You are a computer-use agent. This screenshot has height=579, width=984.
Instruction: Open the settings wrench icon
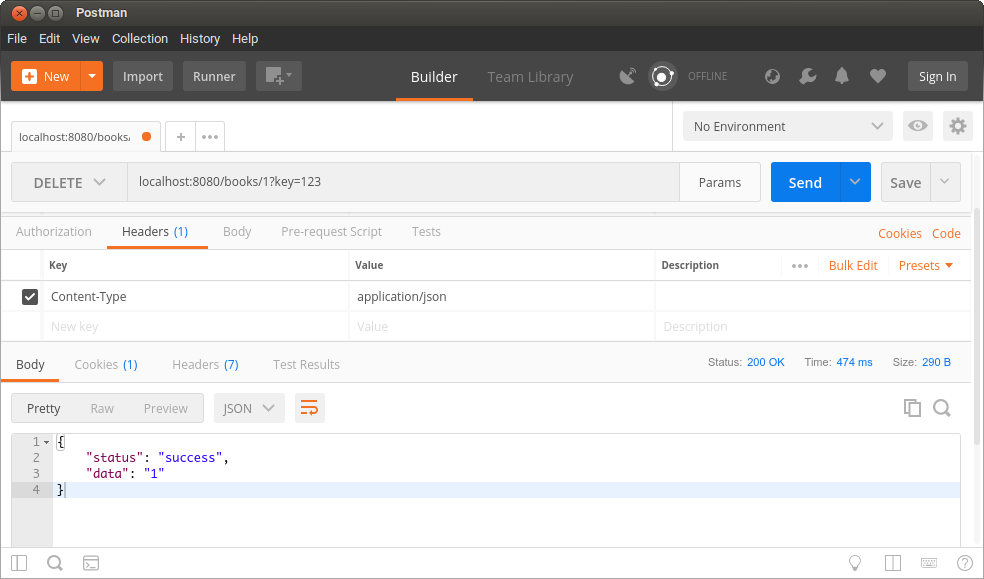click(x=808, y=76)
